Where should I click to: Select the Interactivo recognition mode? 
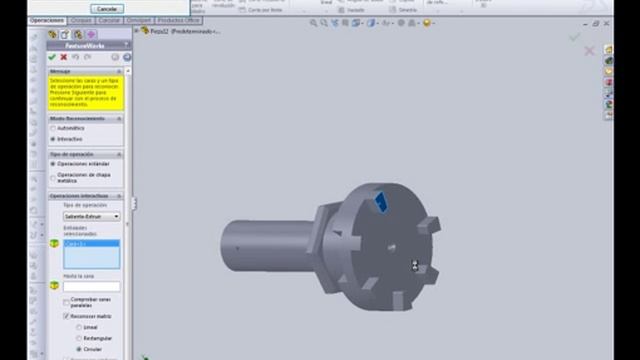click(53, 139)
